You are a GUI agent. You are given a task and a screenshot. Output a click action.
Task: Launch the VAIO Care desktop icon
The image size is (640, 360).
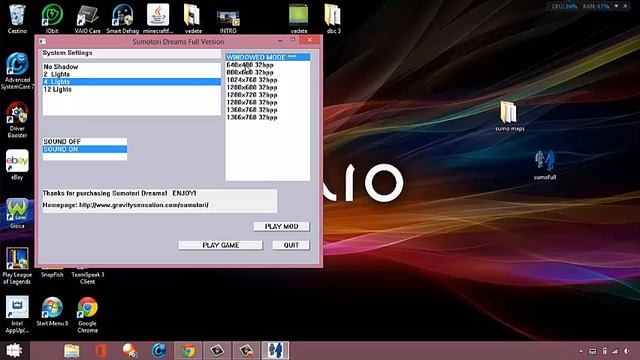tap(87, 18)
